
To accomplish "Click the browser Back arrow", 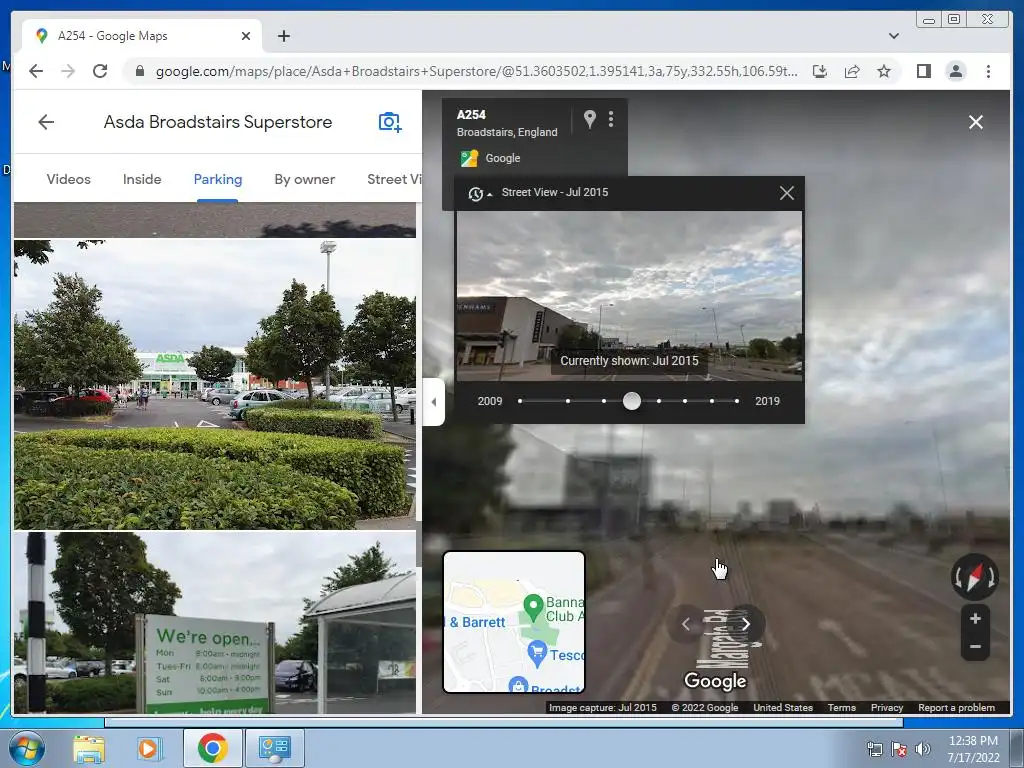I will pyautogui.click(x=36, y=71).
